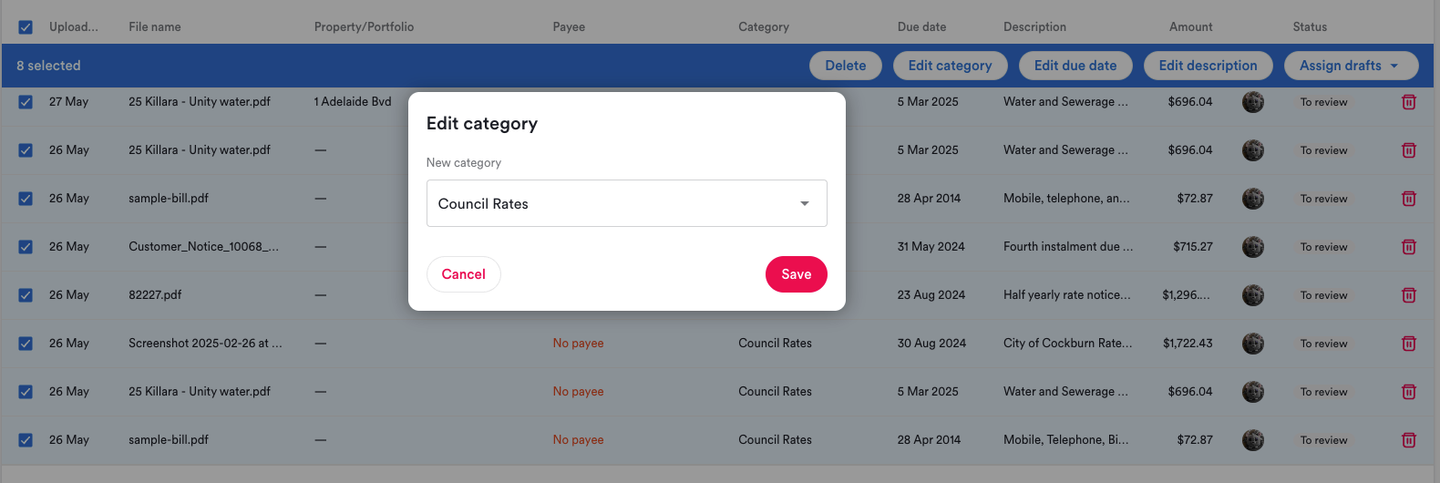Cancel the Edit category dialog
Screen dimensions: 1440x483
463,274
